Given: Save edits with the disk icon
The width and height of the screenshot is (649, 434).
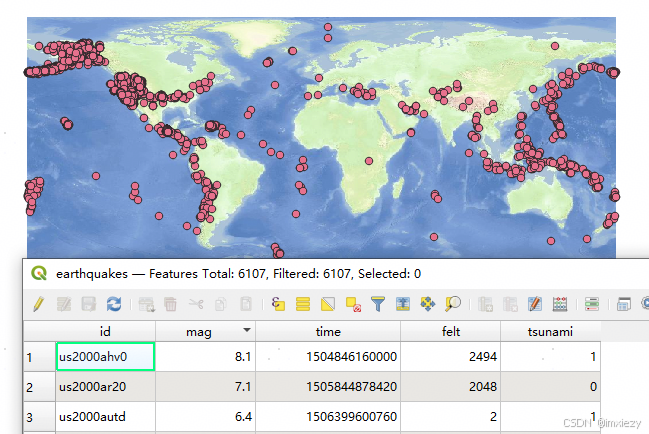Looking at the screenshot, I should [89, 304].
